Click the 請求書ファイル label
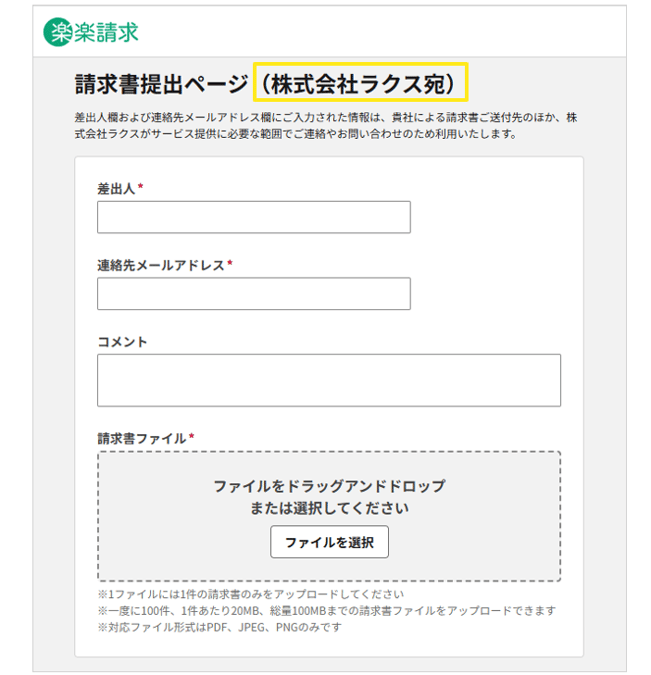This screenshot has width=651, height=675. tap(141, 438)
